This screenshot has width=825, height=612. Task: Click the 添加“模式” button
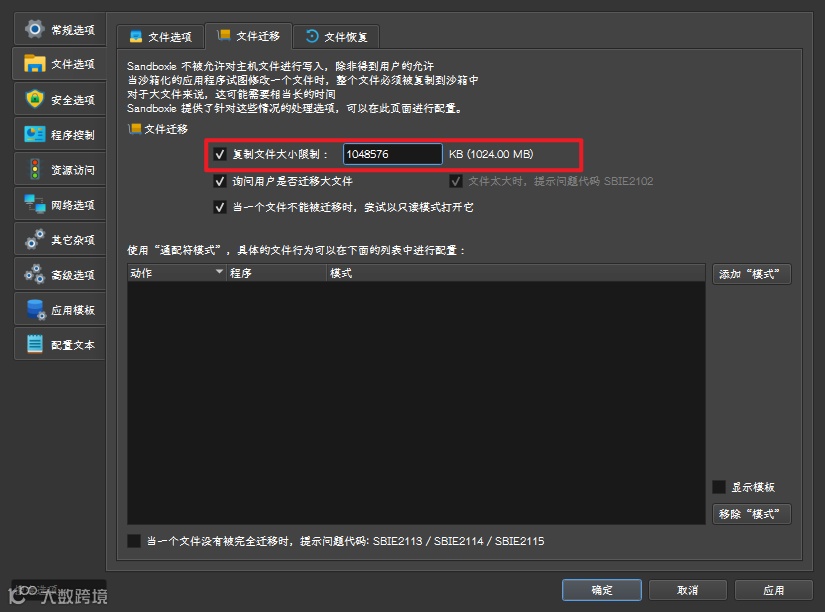pyautogui.click(x=751, y=274)
